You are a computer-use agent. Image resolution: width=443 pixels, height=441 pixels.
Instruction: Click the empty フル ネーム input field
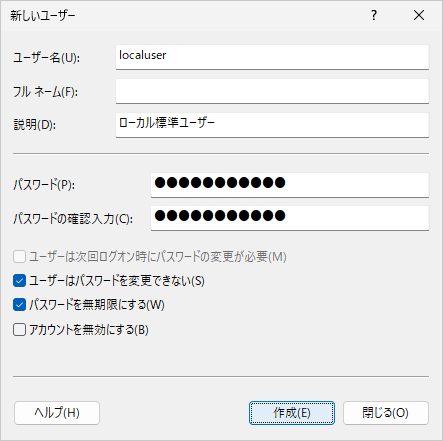272,91
